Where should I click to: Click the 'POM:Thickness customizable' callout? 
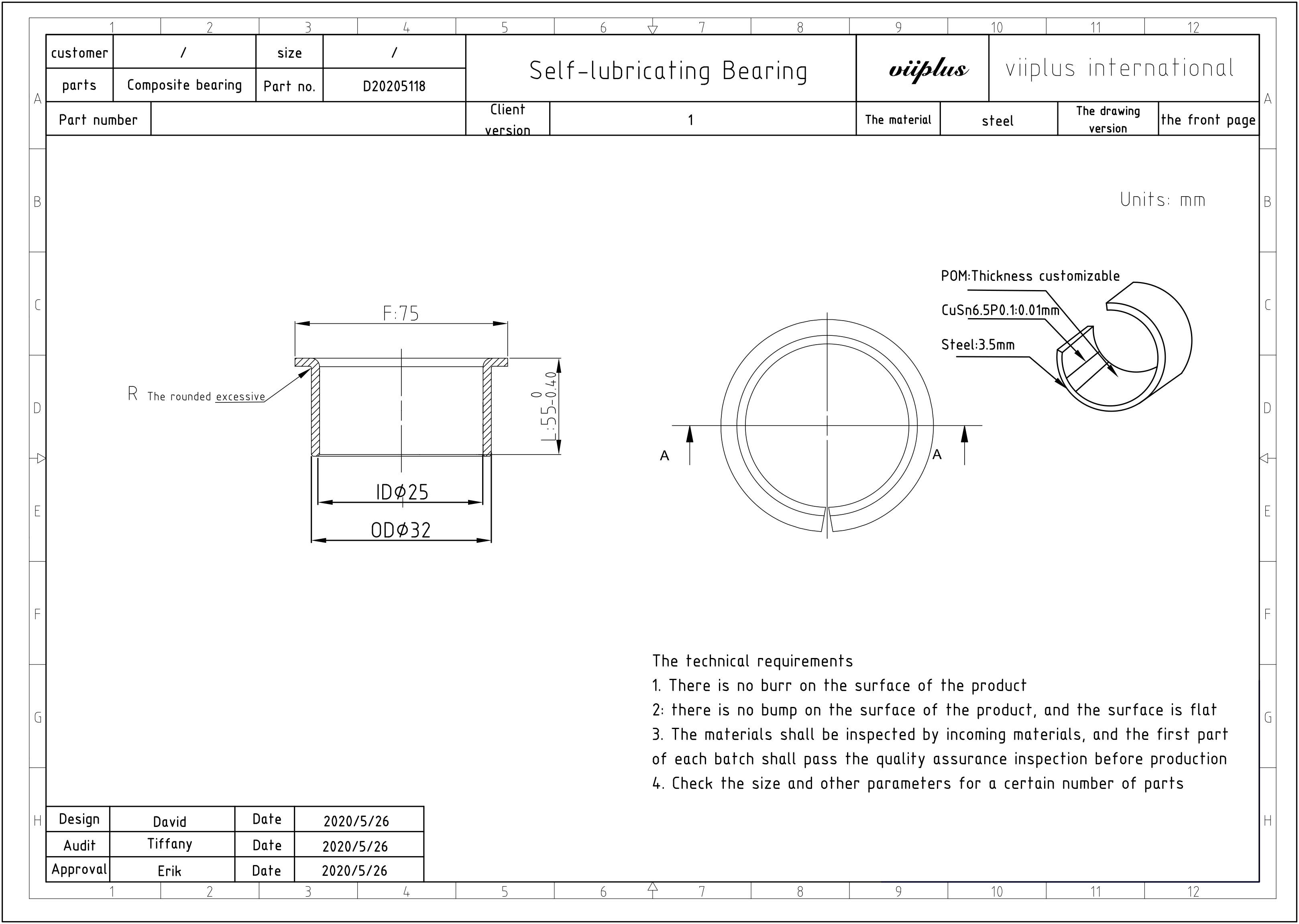click(1030, 276)
